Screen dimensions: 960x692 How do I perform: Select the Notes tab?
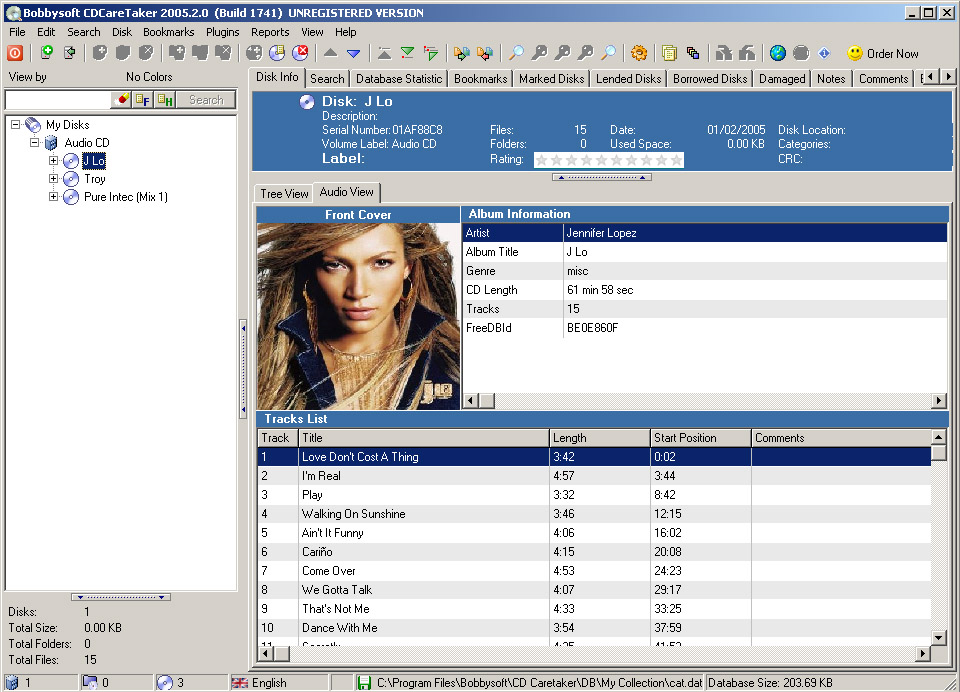click(x=831, y=78)
